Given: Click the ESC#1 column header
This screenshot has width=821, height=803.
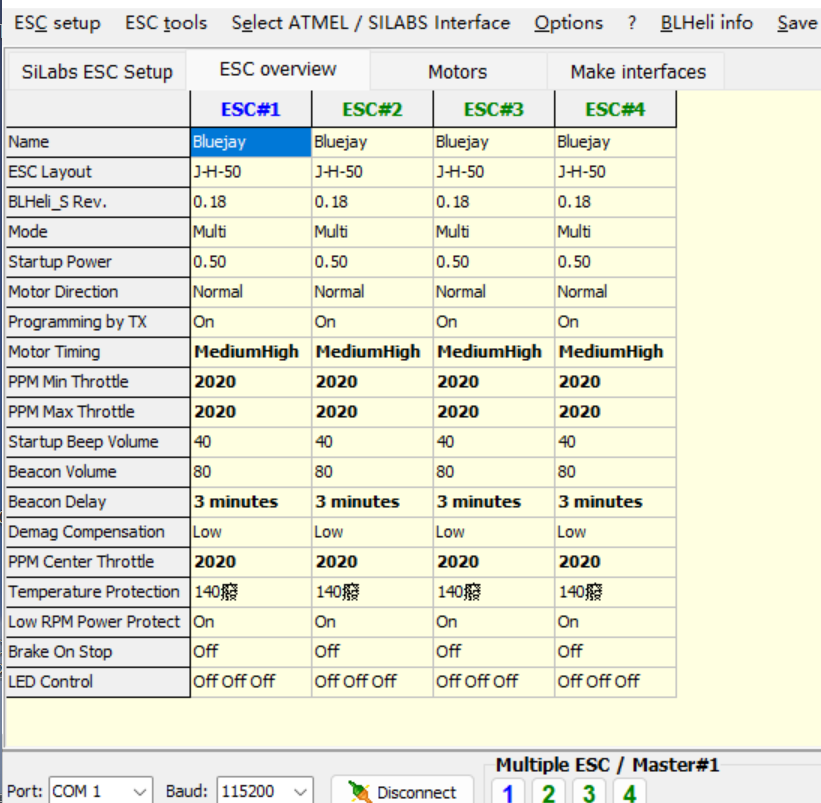Looking at the screenshot, I should (251, 109).
